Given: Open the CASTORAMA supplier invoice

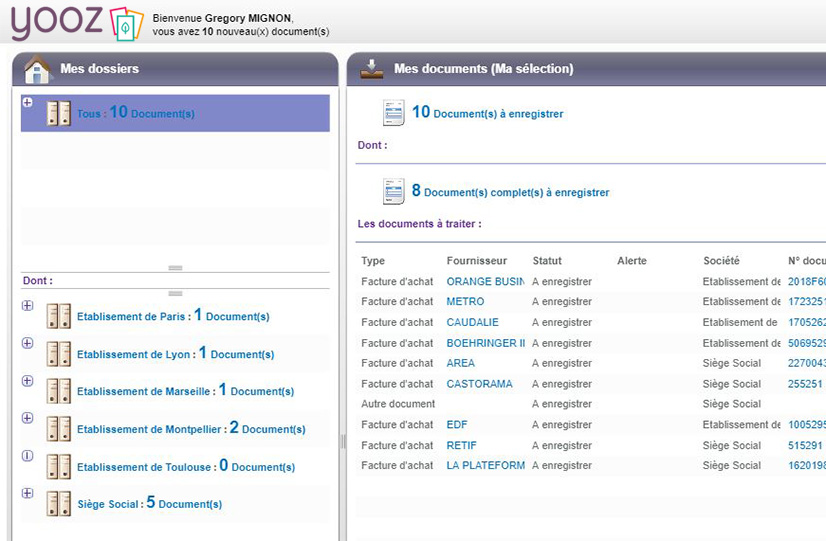Looking at the screenshot, I should click(479, 384).
